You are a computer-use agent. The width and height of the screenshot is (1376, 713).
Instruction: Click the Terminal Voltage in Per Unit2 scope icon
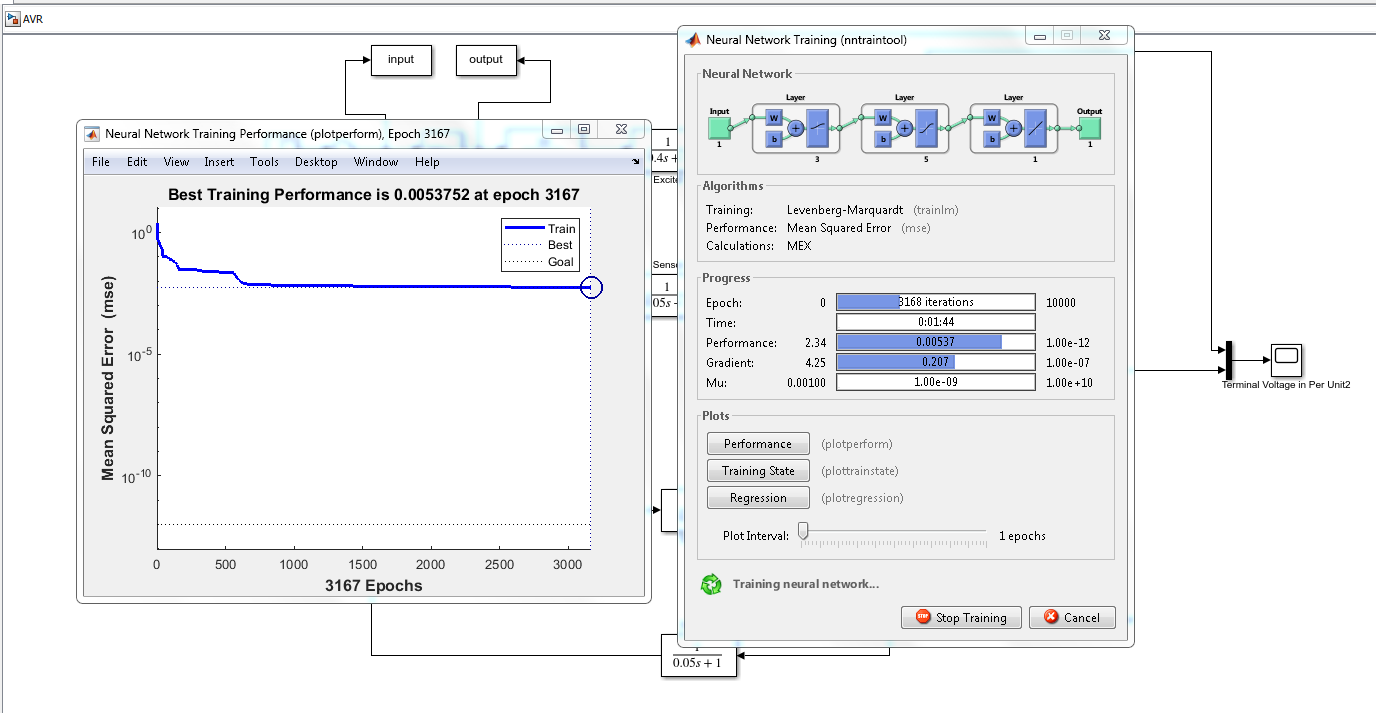pyautogui.click(x=1284, y=360)
